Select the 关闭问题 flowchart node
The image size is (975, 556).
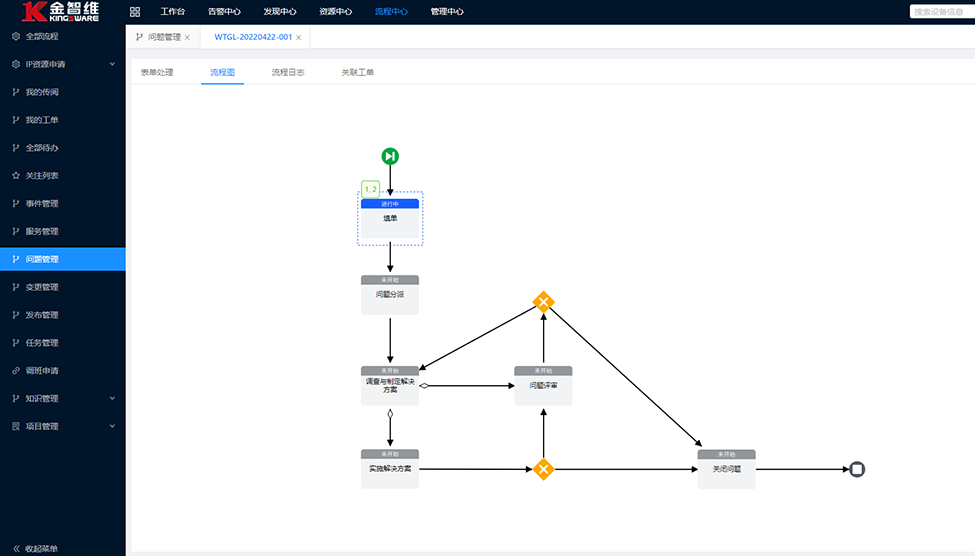(x=726, y=469)
